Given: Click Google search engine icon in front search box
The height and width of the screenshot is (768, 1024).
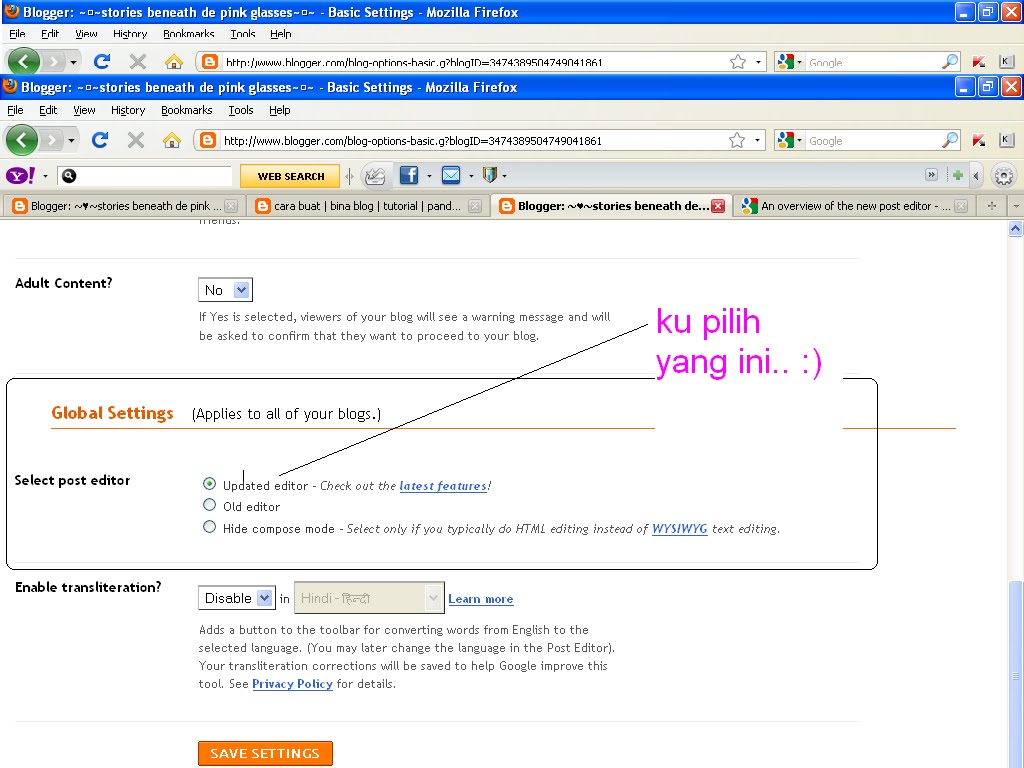Looking at the screenshot, I should pos(786,140).
